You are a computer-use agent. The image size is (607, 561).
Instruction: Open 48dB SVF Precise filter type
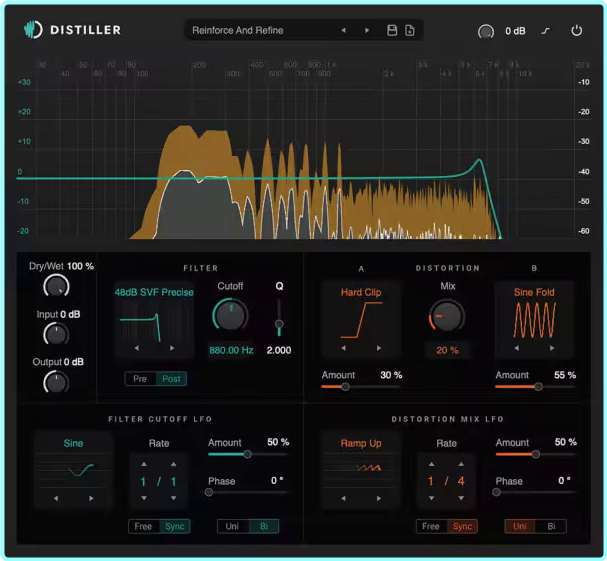(x=154, y=292)
